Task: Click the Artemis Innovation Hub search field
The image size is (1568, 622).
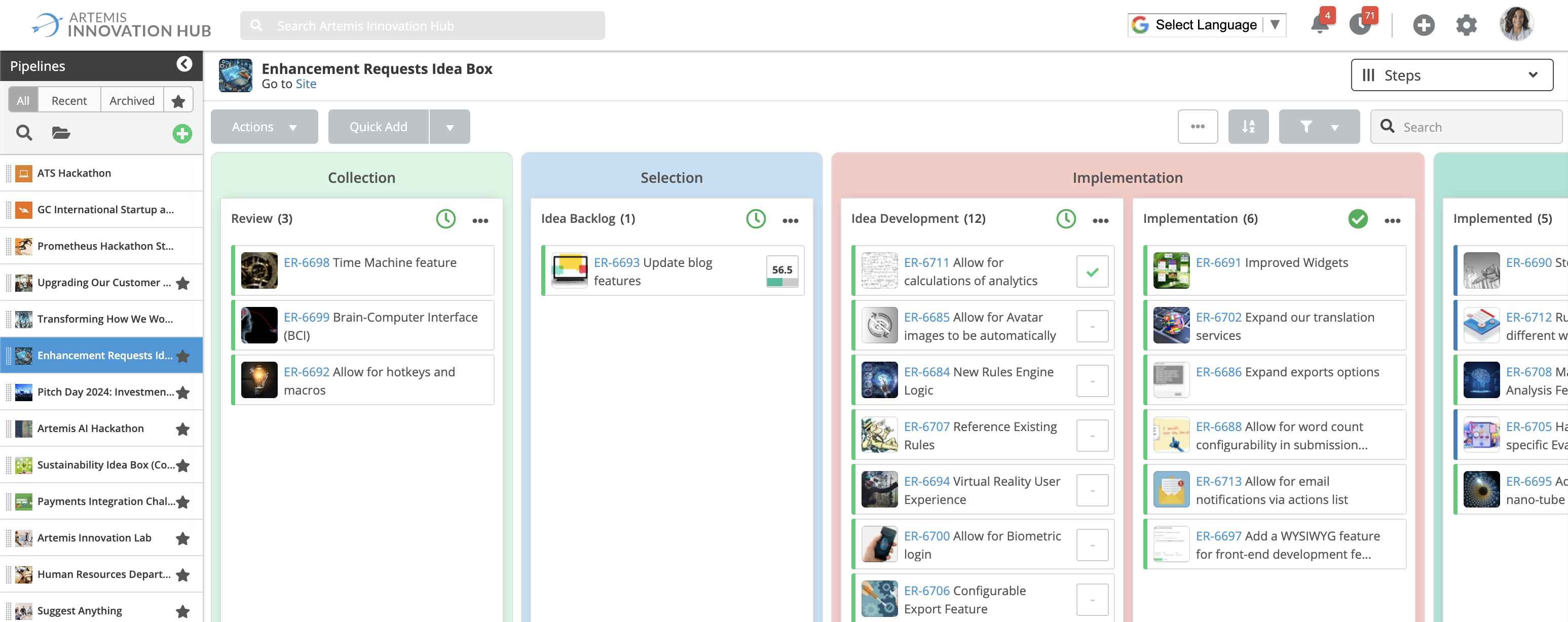Action: 423,25
